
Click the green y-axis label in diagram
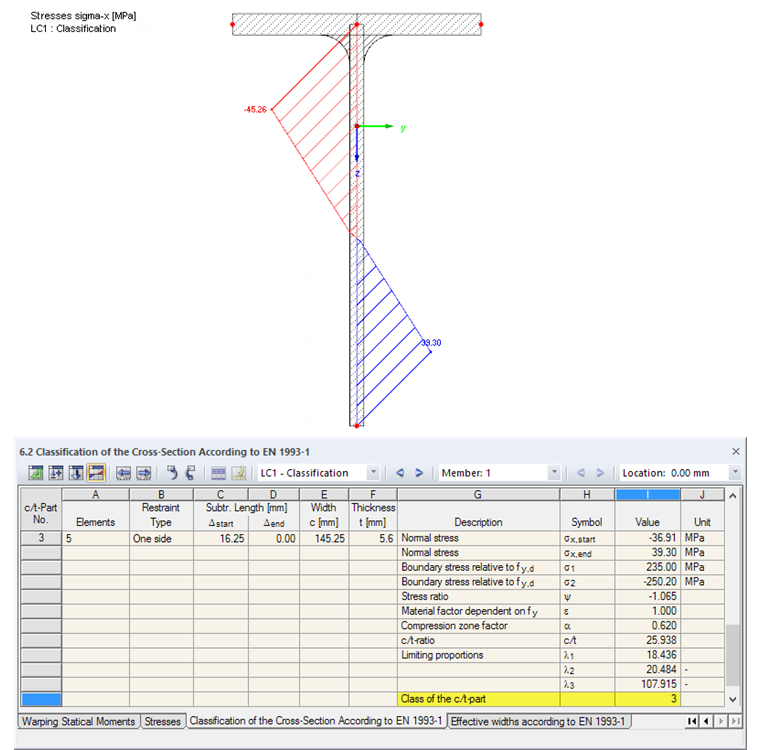403,128
